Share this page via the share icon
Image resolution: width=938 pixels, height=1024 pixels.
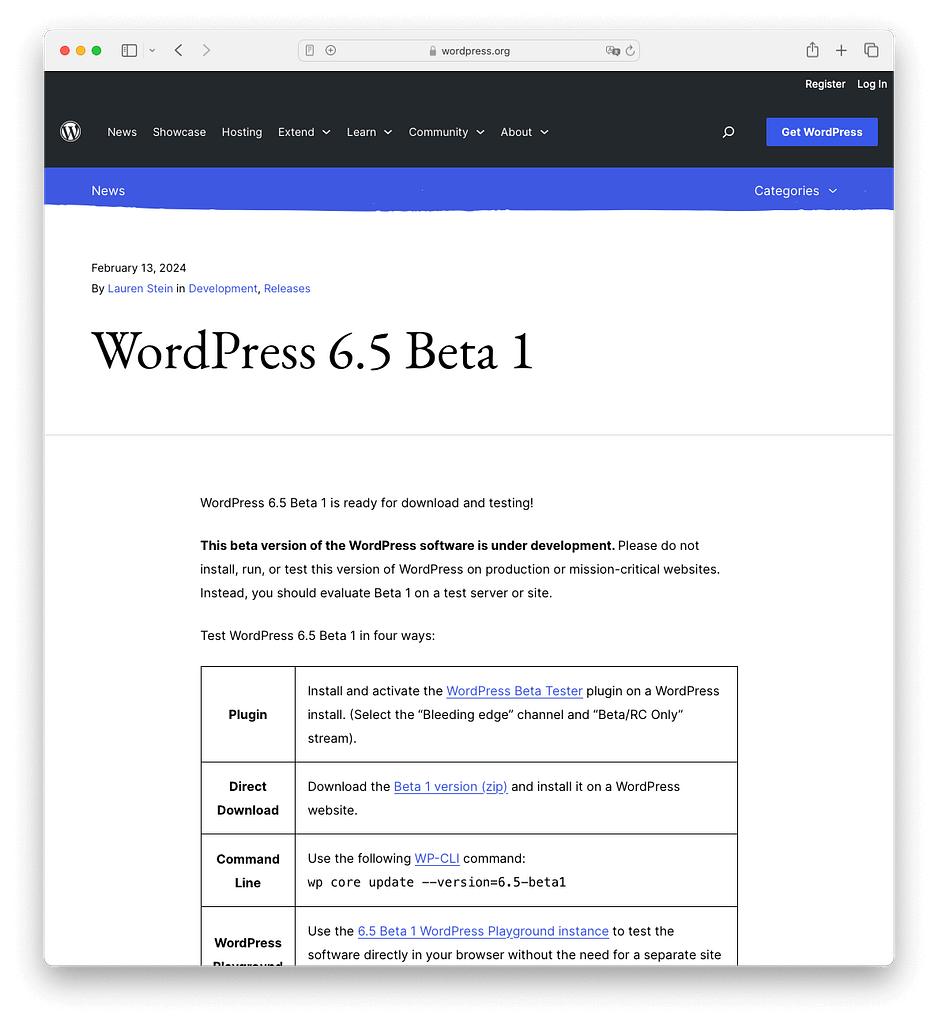(811, 50)
